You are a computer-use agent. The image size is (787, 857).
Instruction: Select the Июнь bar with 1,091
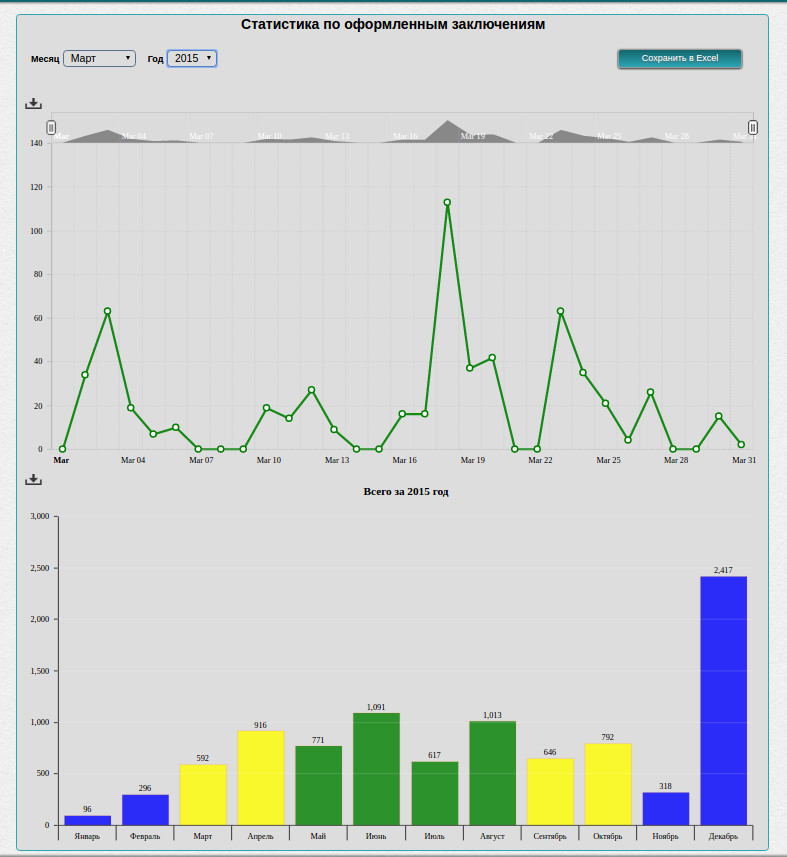coord(376,768)
